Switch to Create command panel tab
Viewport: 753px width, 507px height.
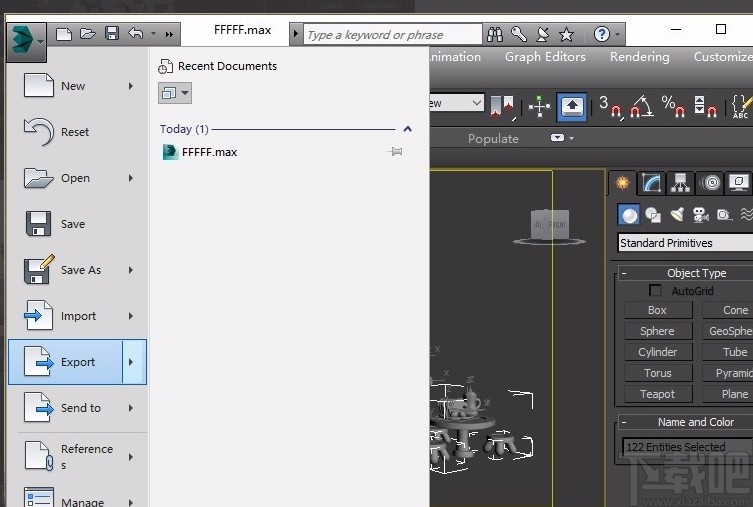tap(622, 183)
